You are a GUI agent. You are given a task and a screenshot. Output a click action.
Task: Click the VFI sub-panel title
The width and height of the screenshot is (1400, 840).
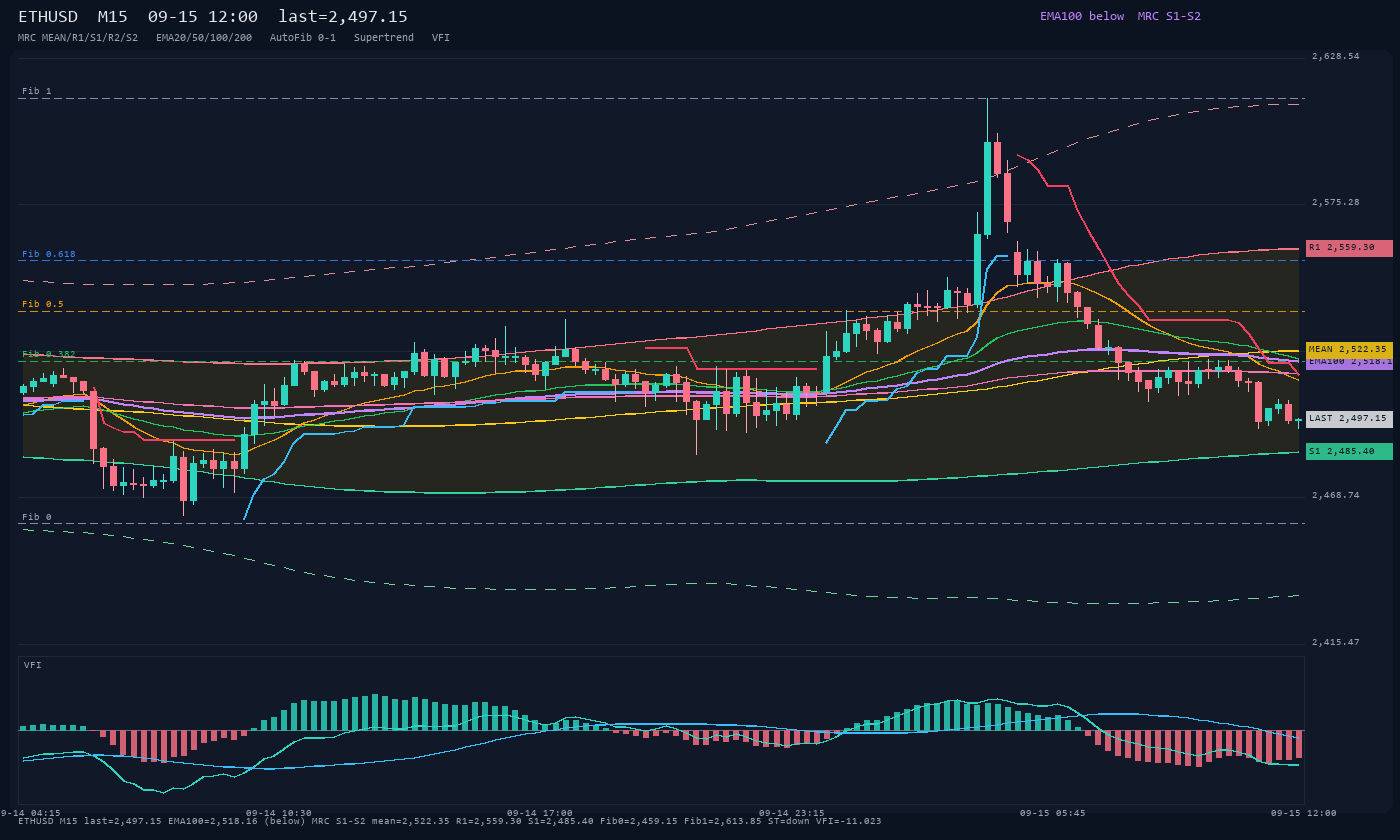(x=33, y=665)
